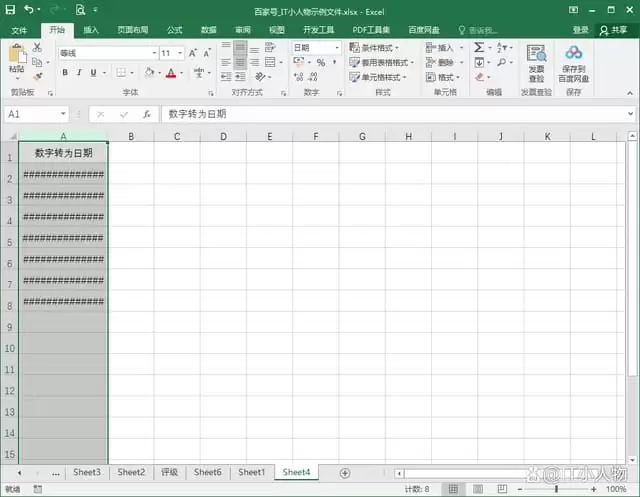Switch to the Sheet1 tab
Screen dimensions: 640x497
251,473
